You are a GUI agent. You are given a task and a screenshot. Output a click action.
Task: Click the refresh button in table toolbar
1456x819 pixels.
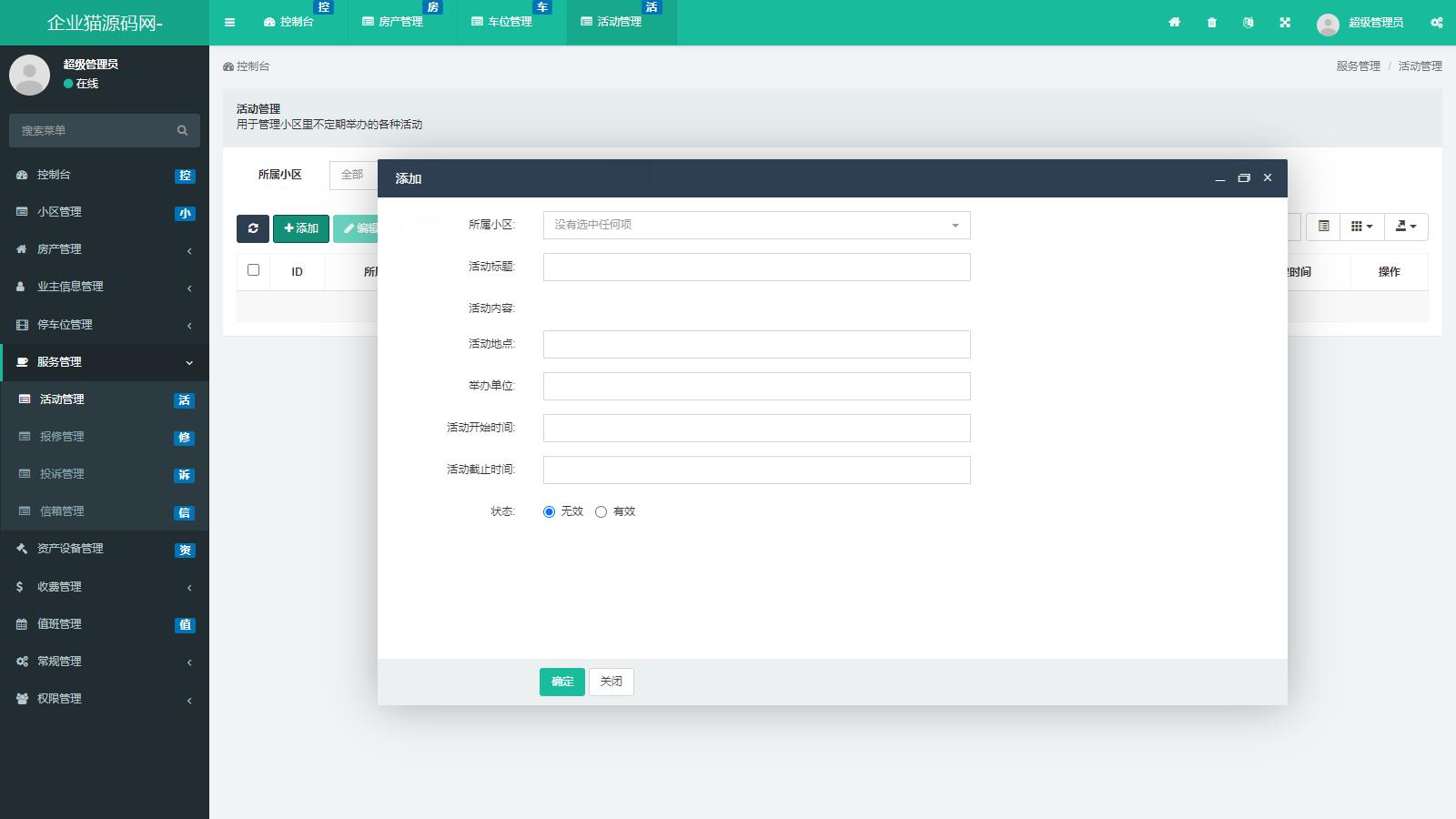point(253,227)
